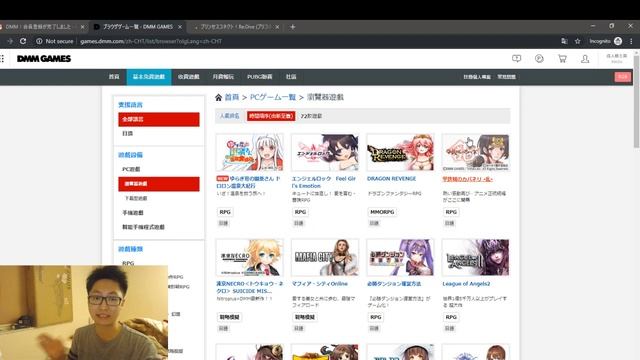Select the red all-languages filter
The image size is (640, 360).
(x=159, y=119)
